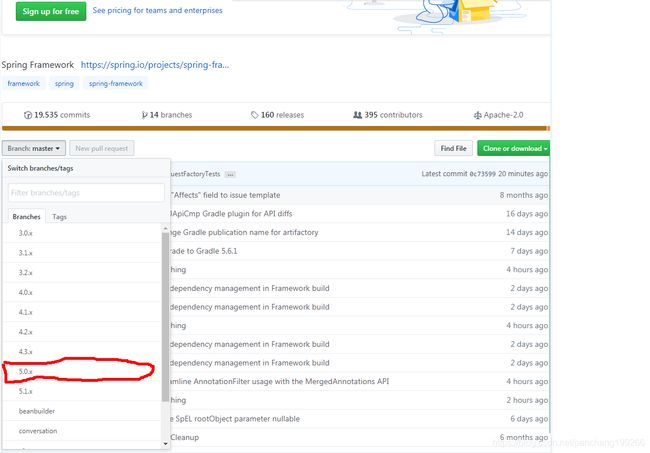Screen dimensions: 650x453
Task: Click the contributors people icon
Action: (x=357, y=115)
